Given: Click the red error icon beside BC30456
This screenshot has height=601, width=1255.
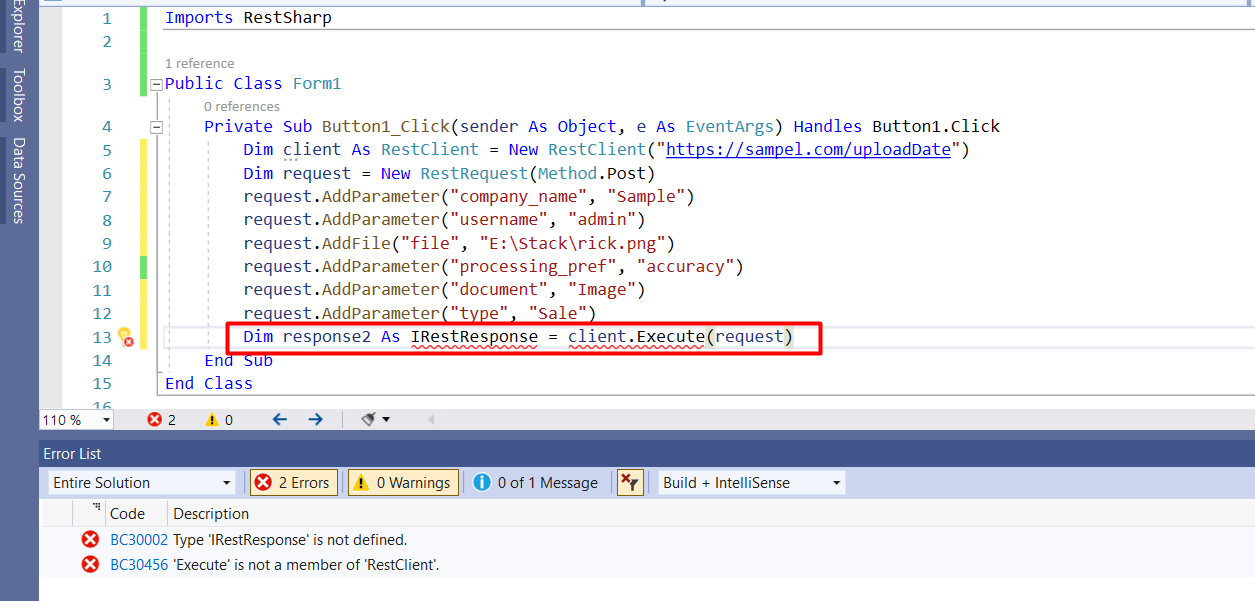Looking at the screenshot, I should pyautogui.click(x=90, y=565).
